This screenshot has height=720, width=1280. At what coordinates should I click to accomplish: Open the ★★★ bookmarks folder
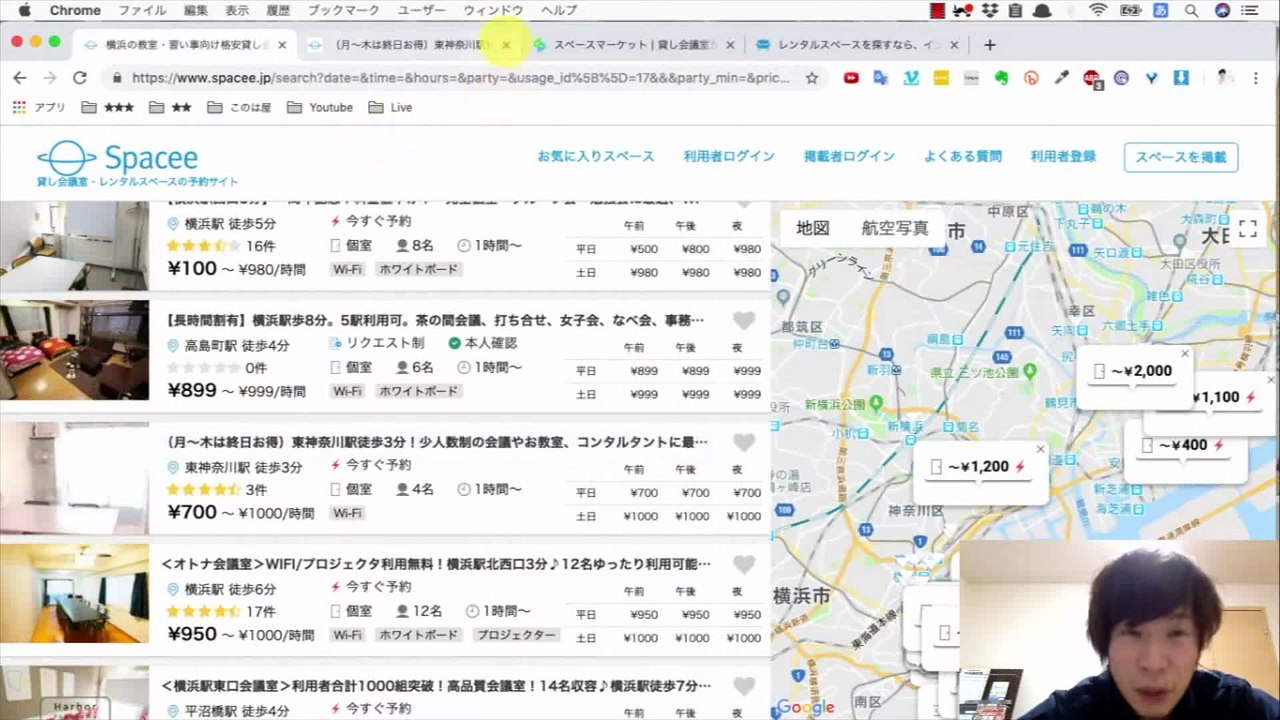108,108
